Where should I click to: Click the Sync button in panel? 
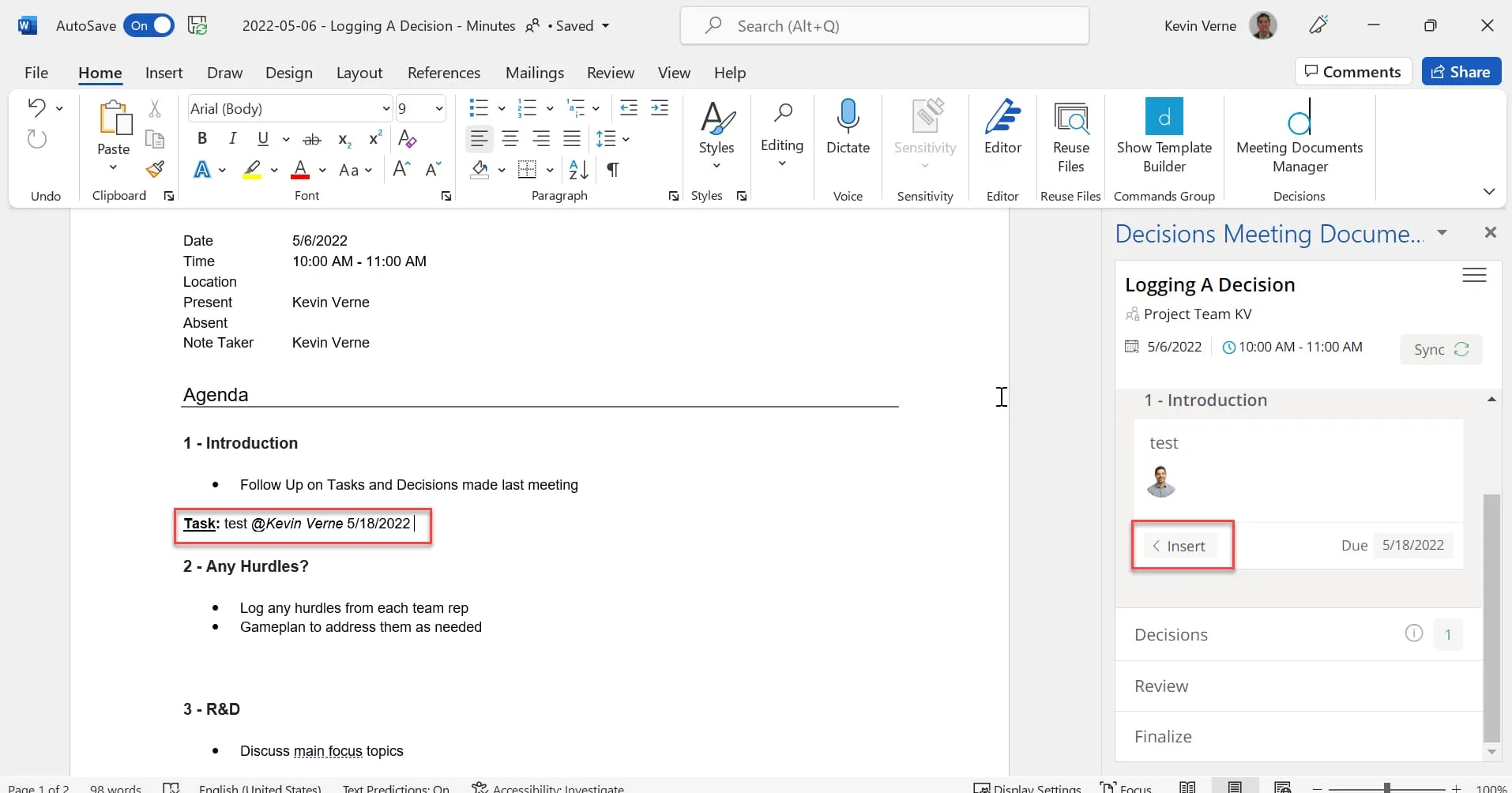pyautogui.click(x=1440, y=349)
